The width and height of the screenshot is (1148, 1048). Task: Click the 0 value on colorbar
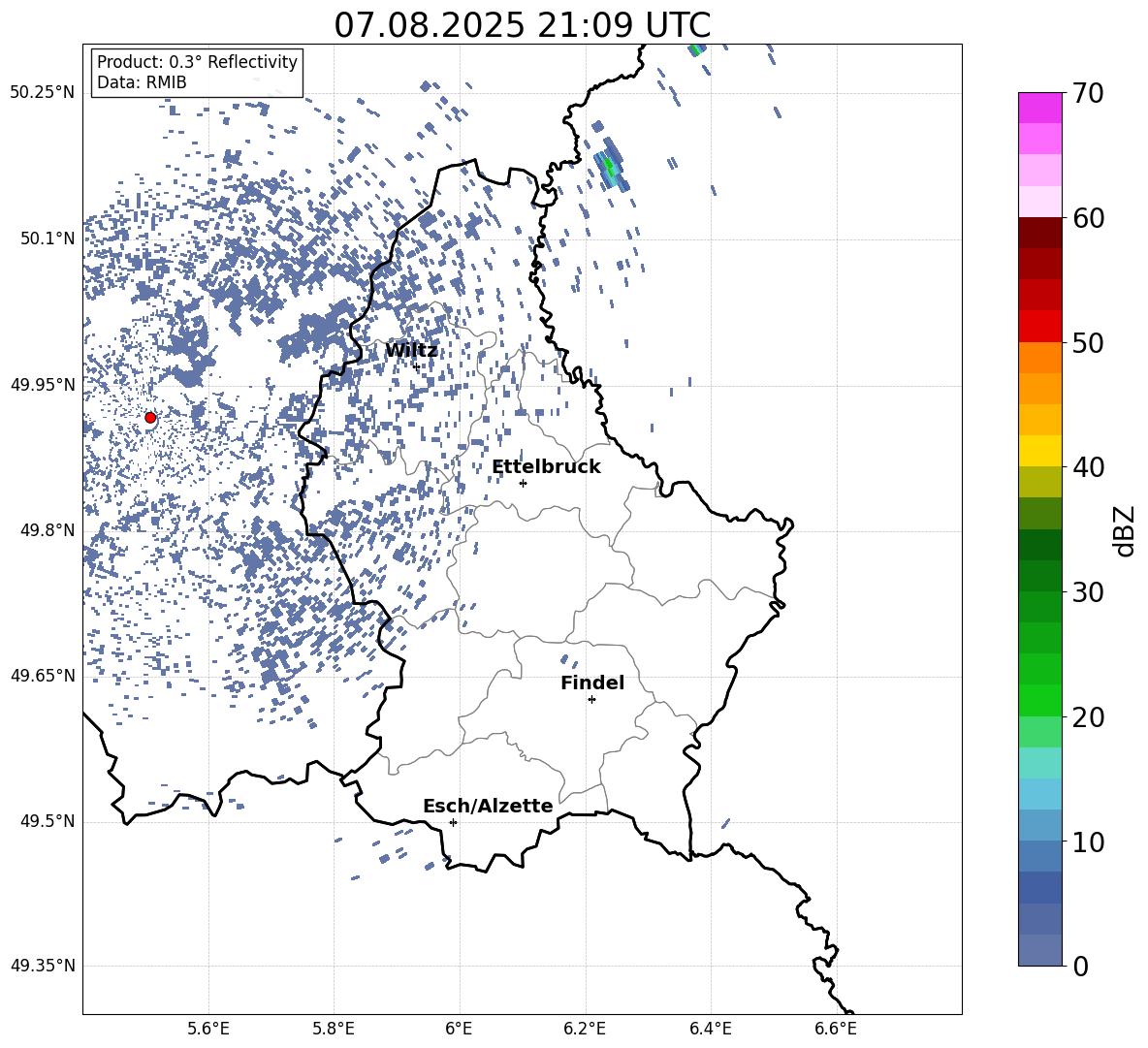coord(1080,967)
